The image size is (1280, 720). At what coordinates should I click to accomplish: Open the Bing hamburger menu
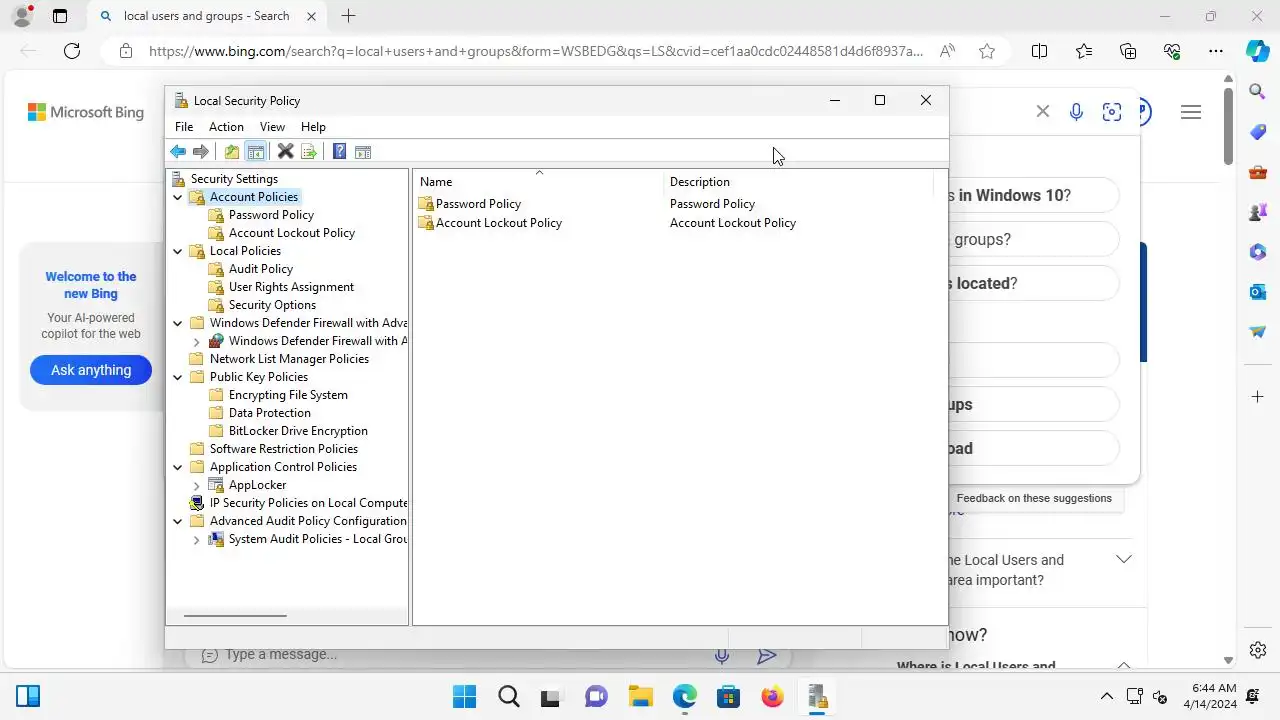pos(1191,113)
